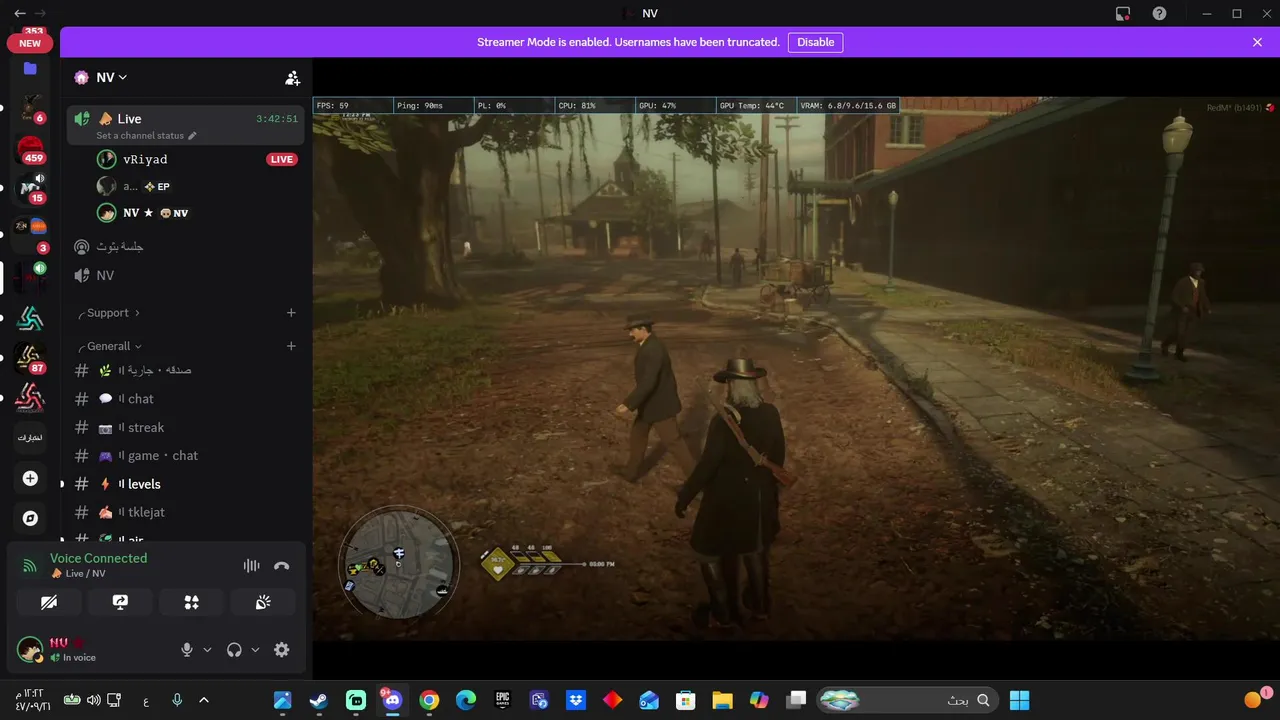Screen dimensions: 1280x720
Task: Open the activities launcher button
Action: (x=191, y=602)
